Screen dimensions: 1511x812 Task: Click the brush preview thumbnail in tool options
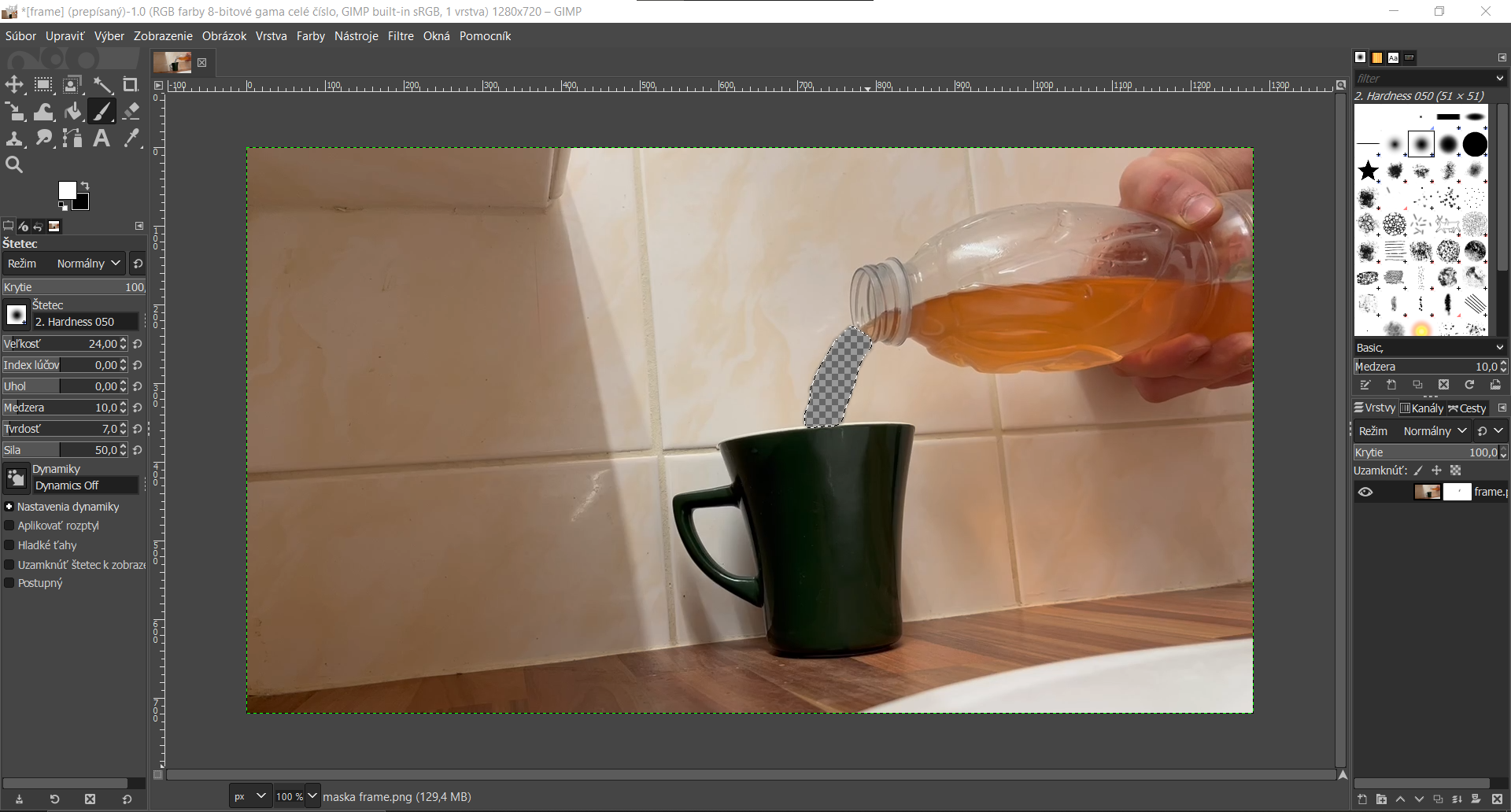pyautogui.click(x=16, y=316)
